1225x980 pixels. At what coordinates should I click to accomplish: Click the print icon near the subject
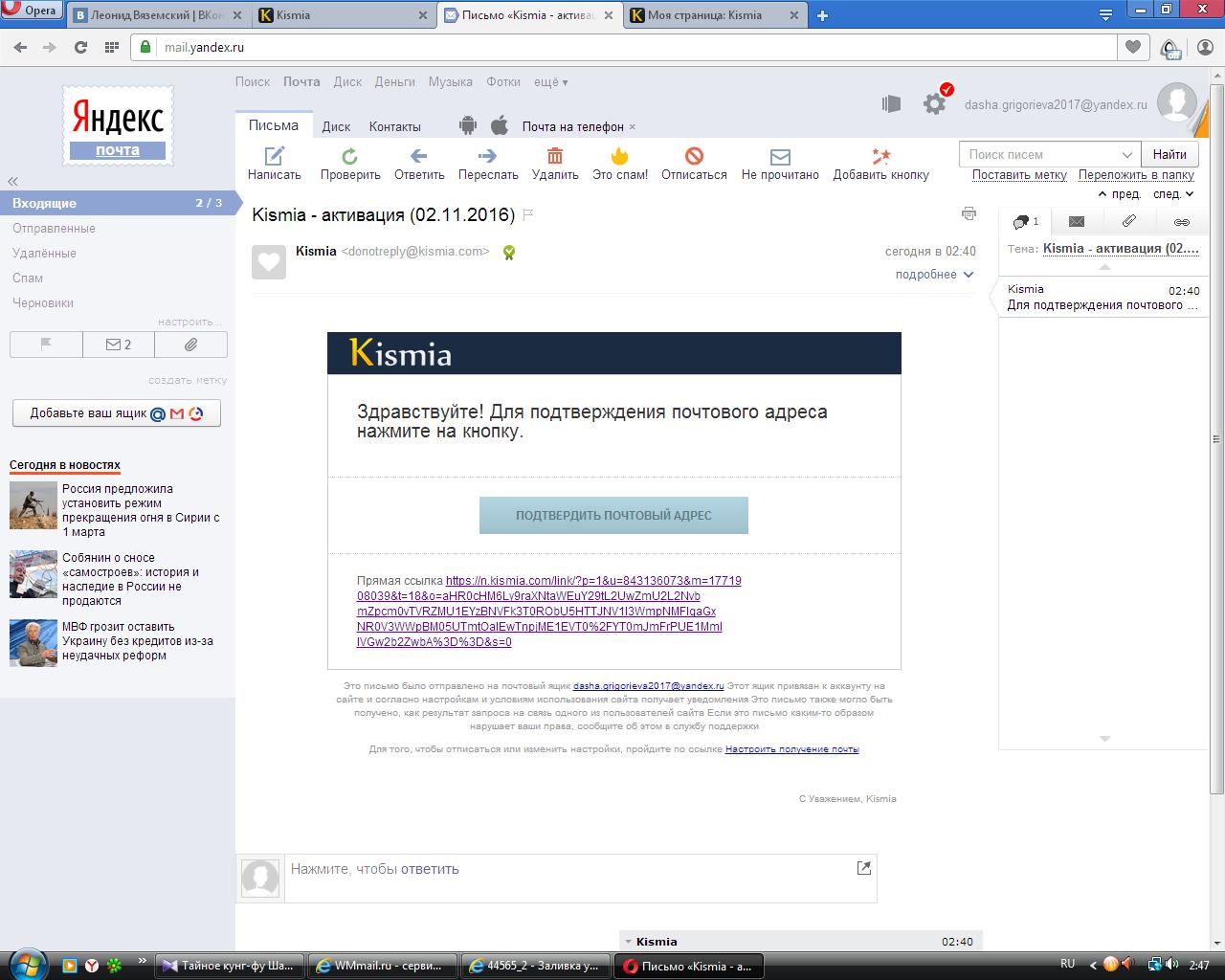tap(969, 213)
